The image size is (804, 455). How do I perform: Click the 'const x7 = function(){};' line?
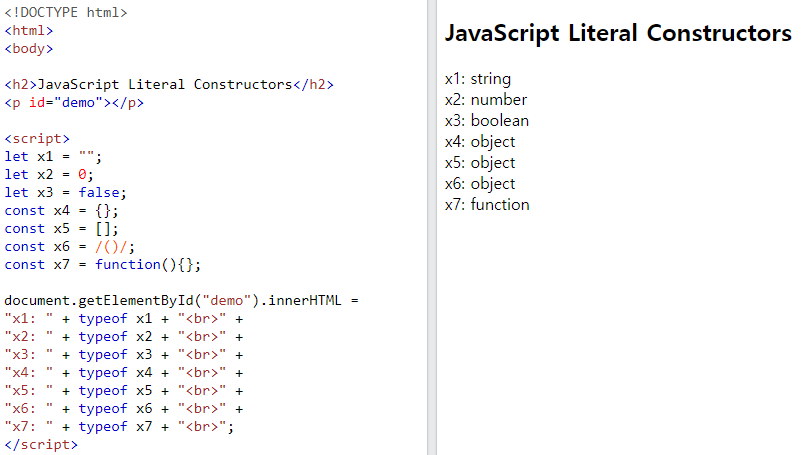(x=103, y=264)
